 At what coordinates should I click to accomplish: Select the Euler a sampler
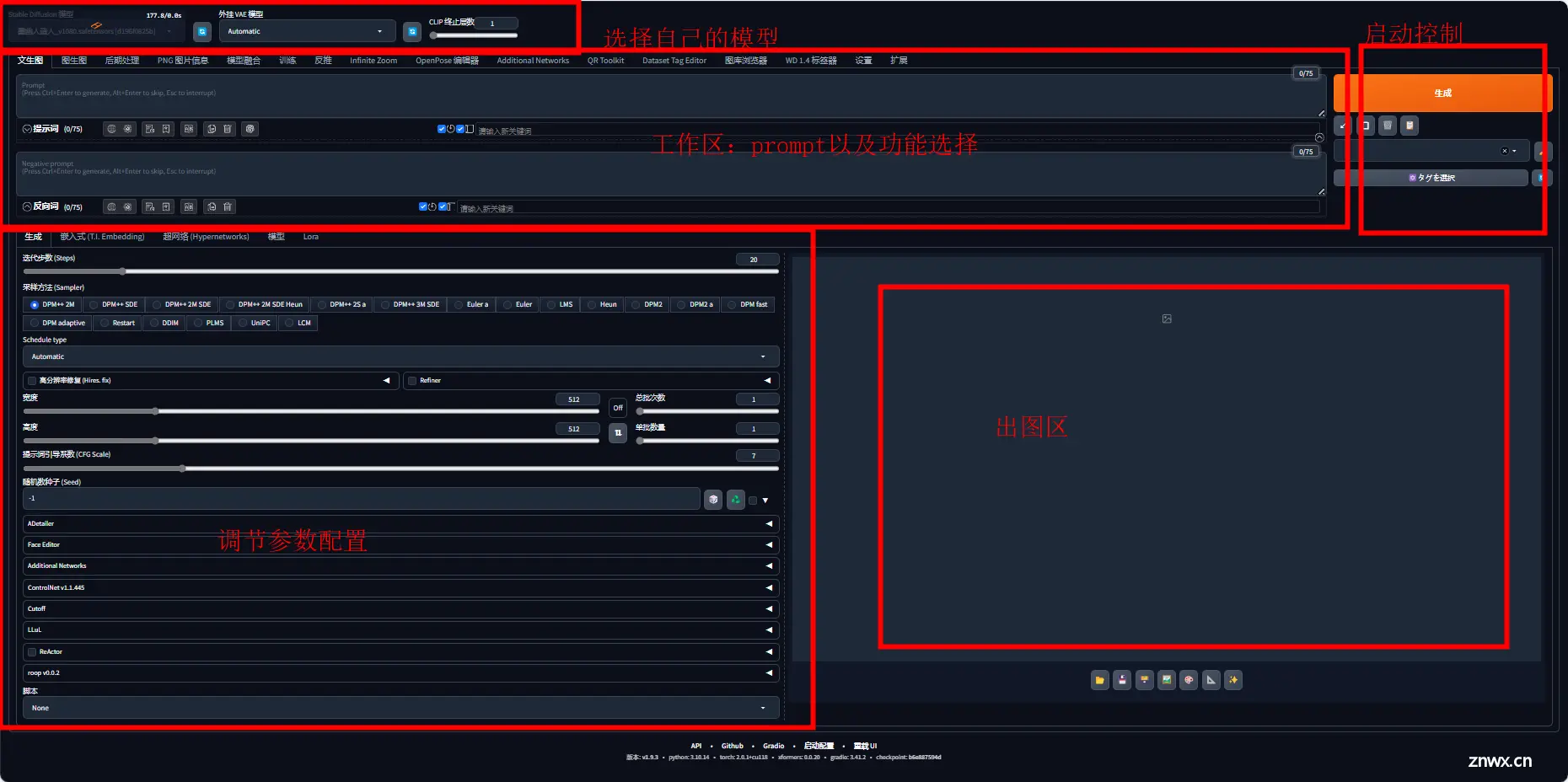pyautogui.click(x=470, y=304)
